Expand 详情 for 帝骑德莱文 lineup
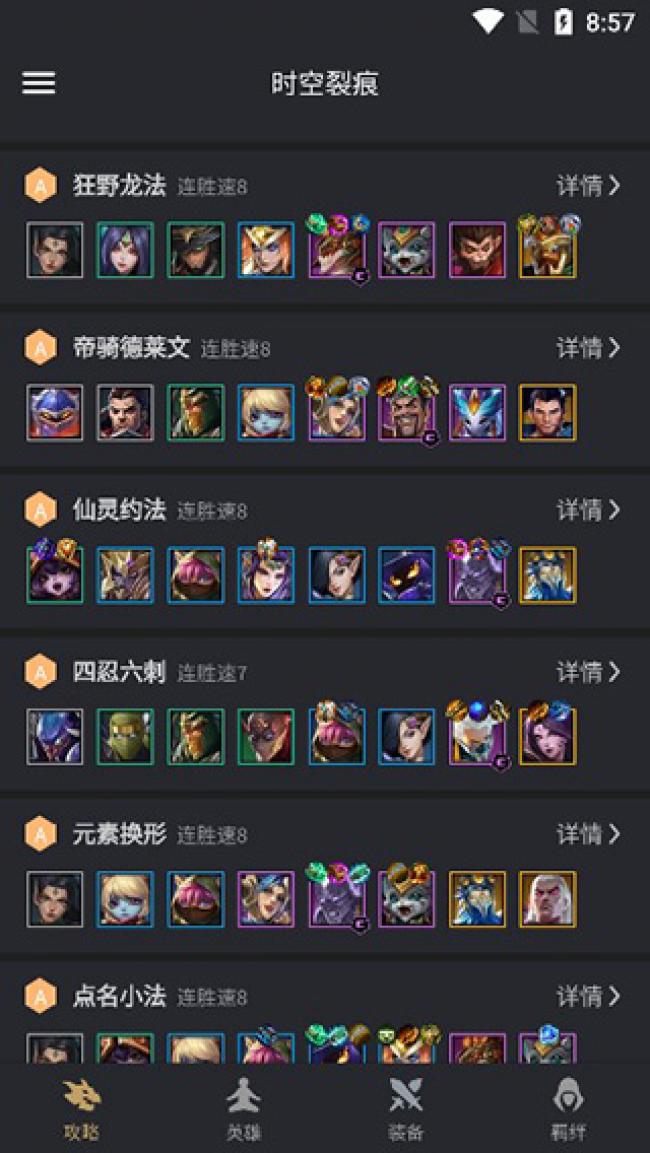Viewport: 650px width, 1153px height. [x=589, y=348]
